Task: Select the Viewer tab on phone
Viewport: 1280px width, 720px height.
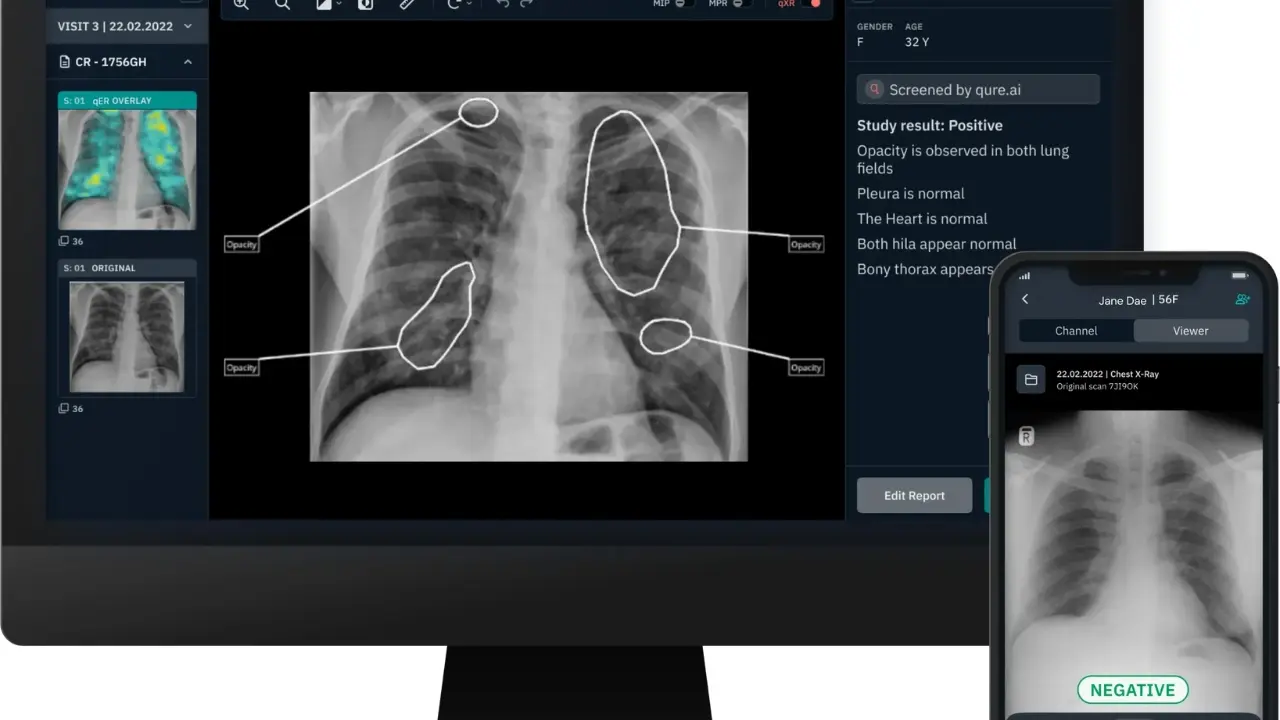Action: pyautogui.click(x=1190, y=331)
